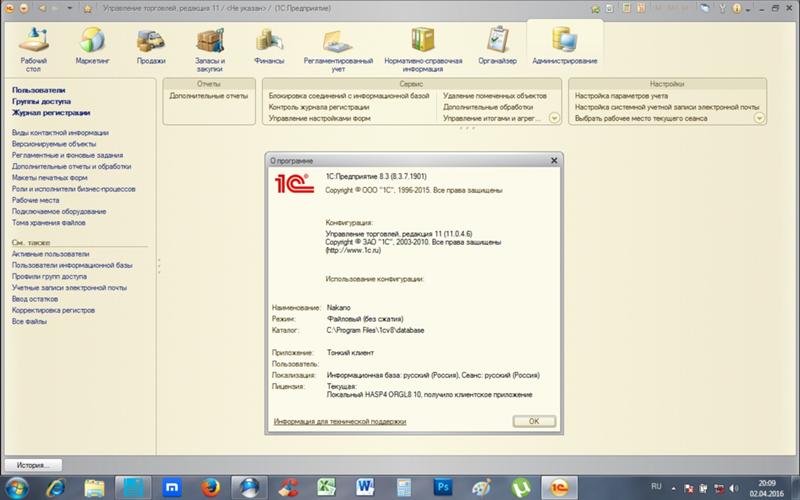
Task: Open Профили групп доступа
Action: pyautogui.click(x=49, y=276)
